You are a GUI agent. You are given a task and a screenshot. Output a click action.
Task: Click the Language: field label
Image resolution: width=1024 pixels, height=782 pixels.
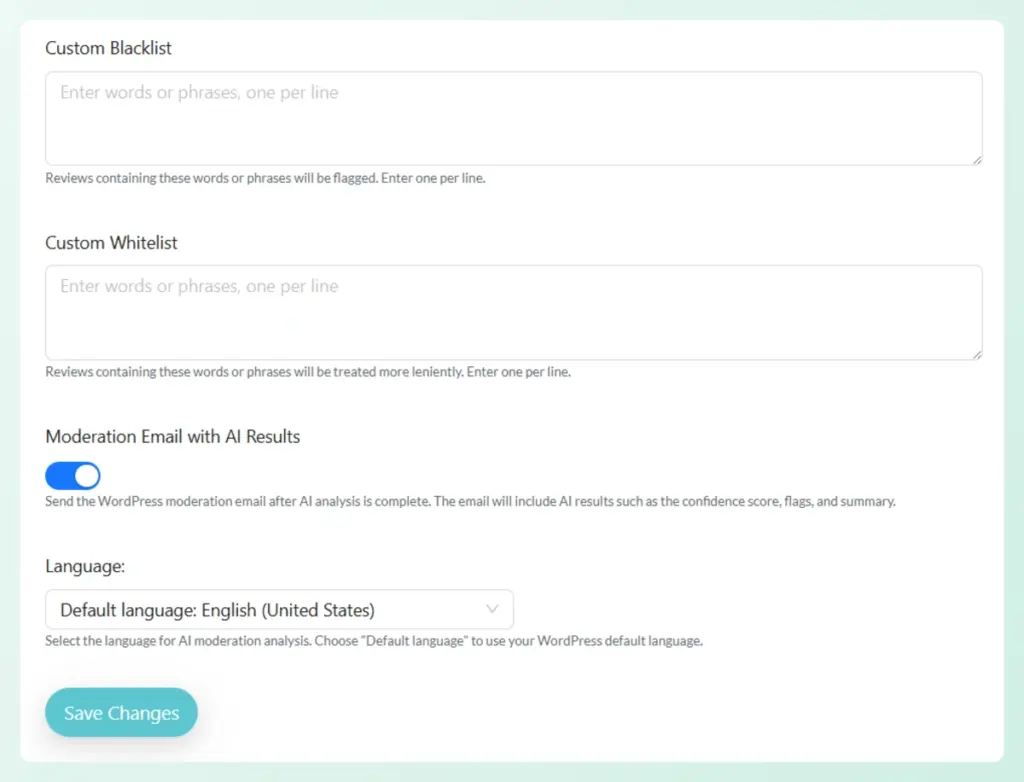pyautogui.click(x=85, y=566)
